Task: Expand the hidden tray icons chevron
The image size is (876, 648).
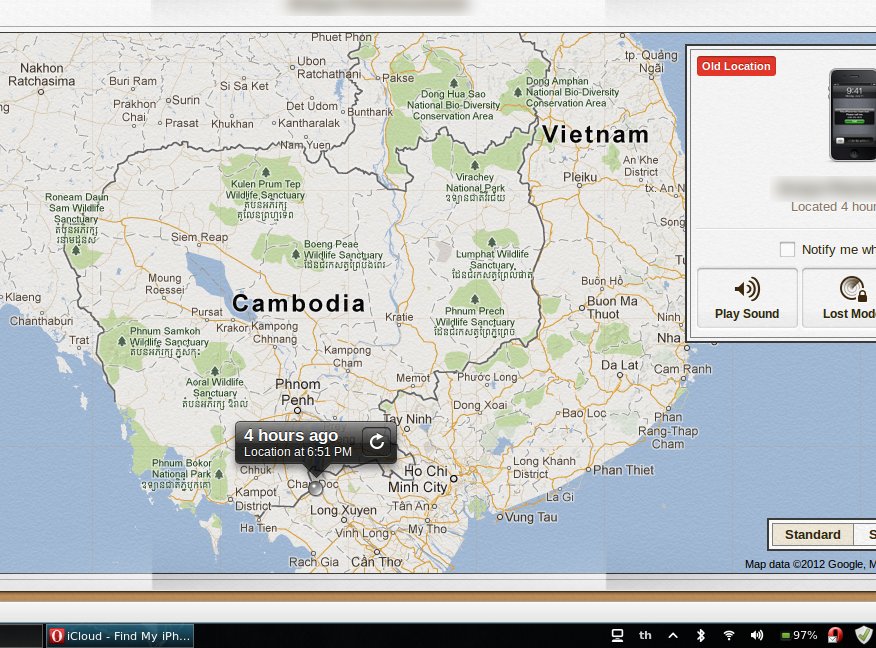Action: (673, 635)
